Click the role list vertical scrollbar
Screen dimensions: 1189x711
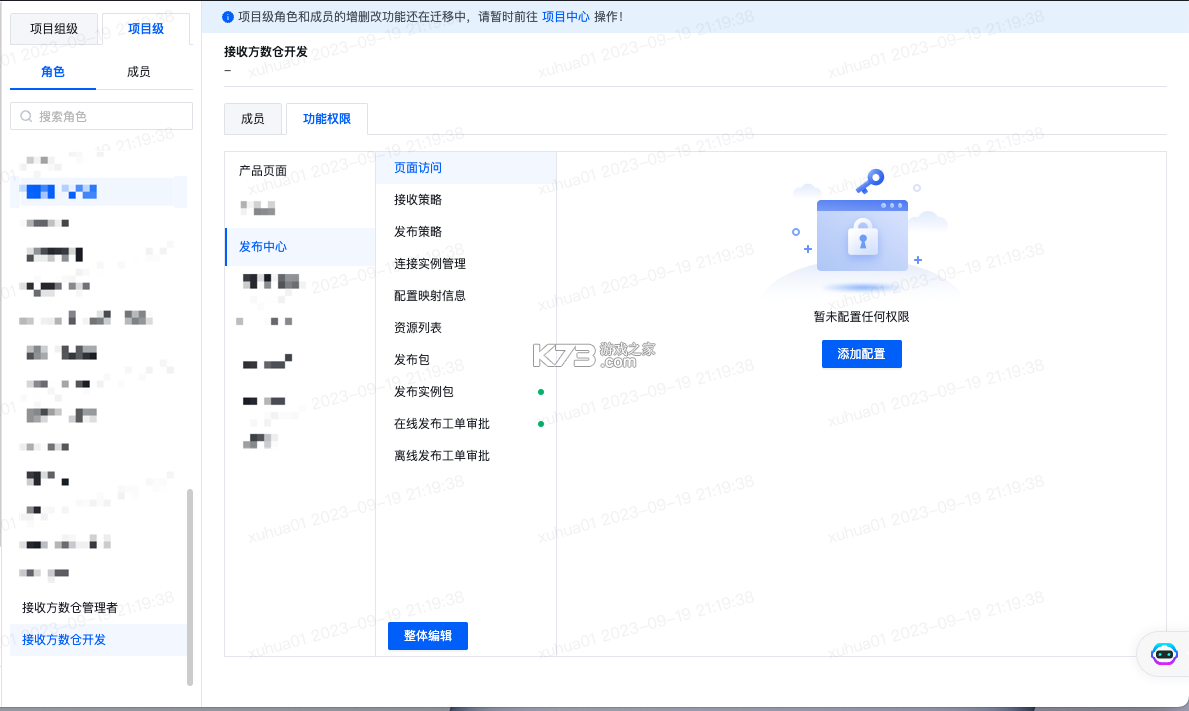(190, 587)
